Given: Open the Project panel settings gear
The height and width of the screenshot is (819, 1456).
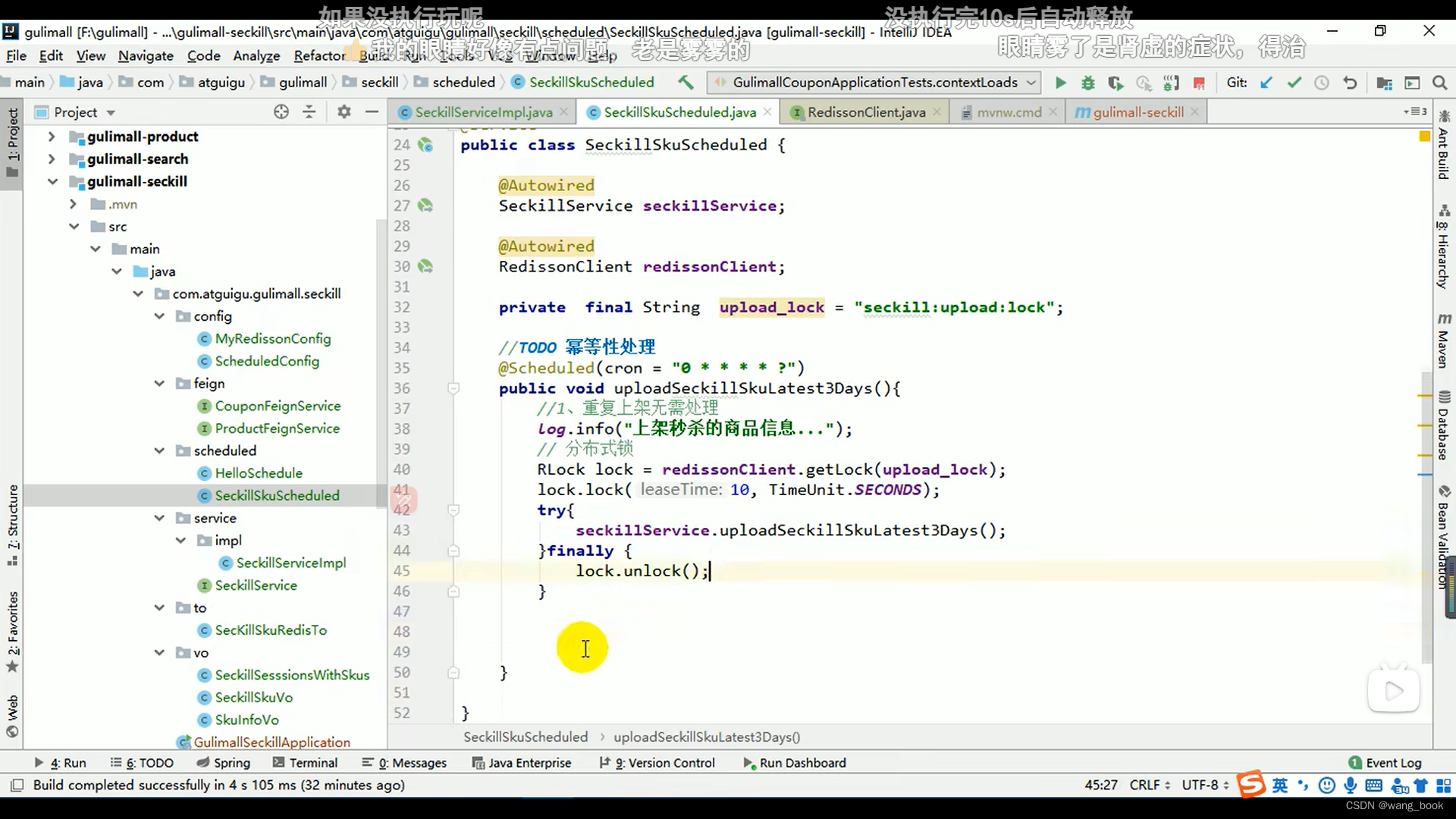Looking at the screenshot, I should pos(344,112).
